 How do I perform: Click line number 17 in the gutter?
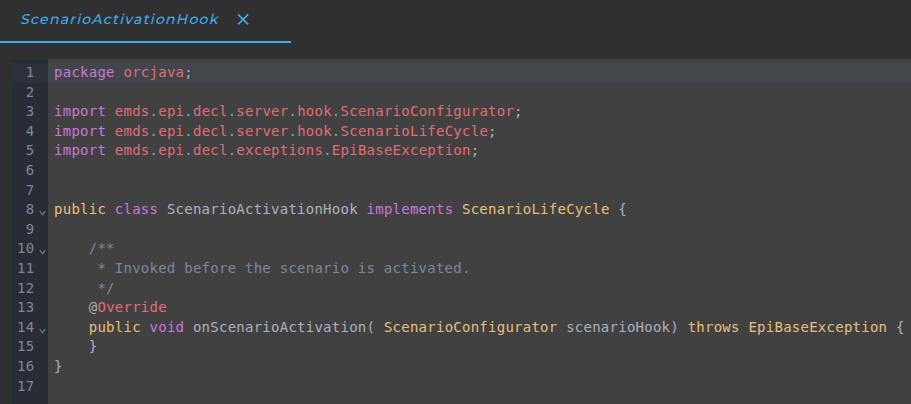pos(26,386)
